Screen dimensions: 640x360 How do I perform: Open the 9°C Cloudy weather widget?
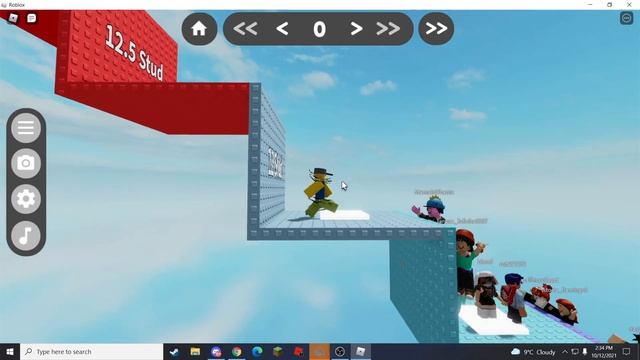coord(533,352)
